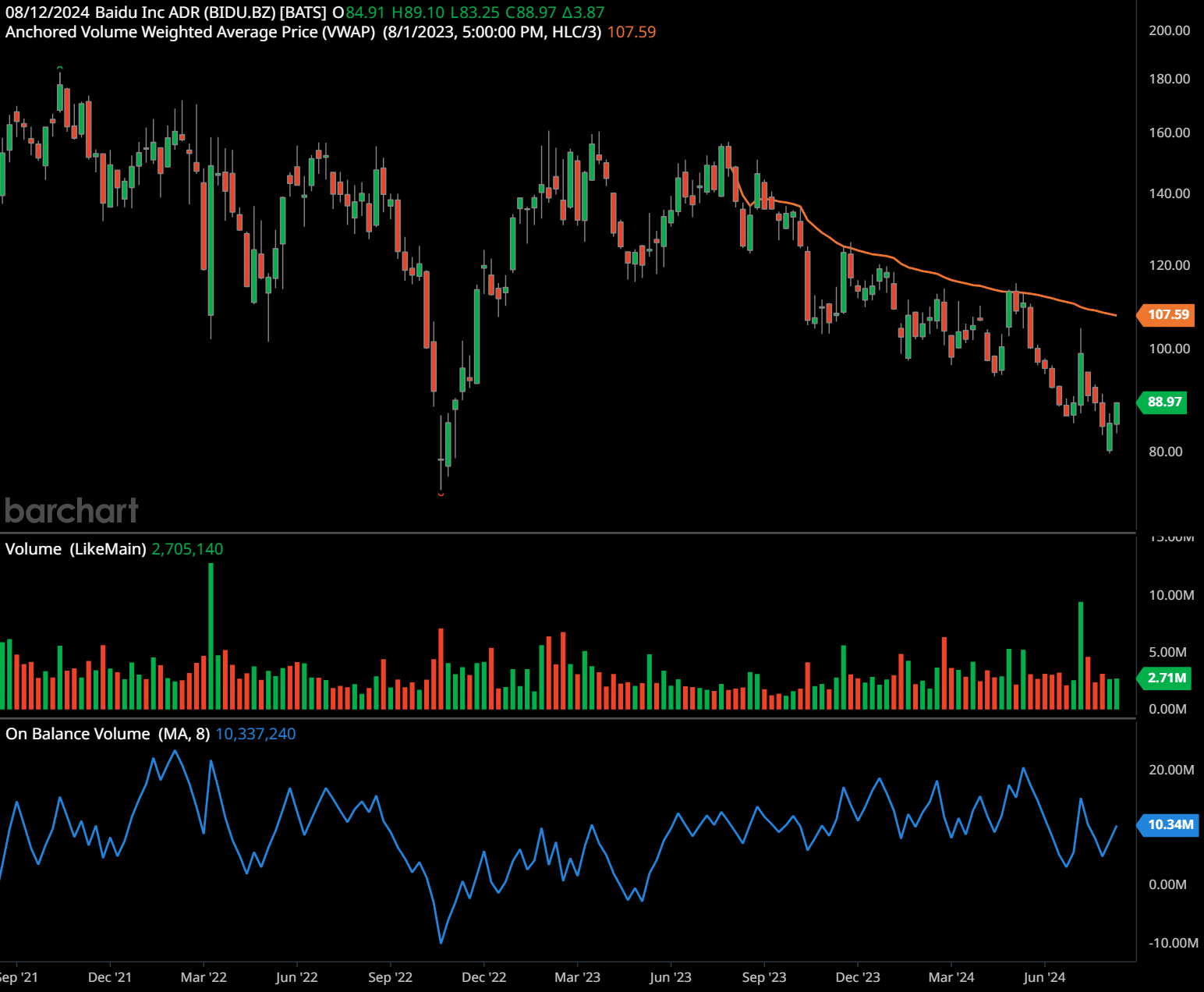Click the Sep '23 time axis label
The image size is (1204, 992).
(x=764, y=977)
